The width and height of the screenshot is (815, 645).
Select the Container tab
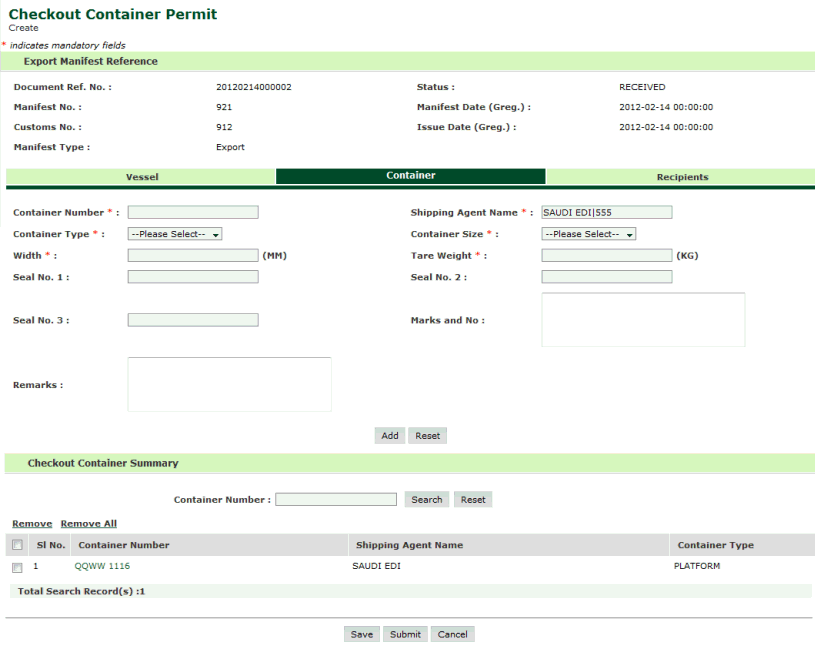point(411,176)
